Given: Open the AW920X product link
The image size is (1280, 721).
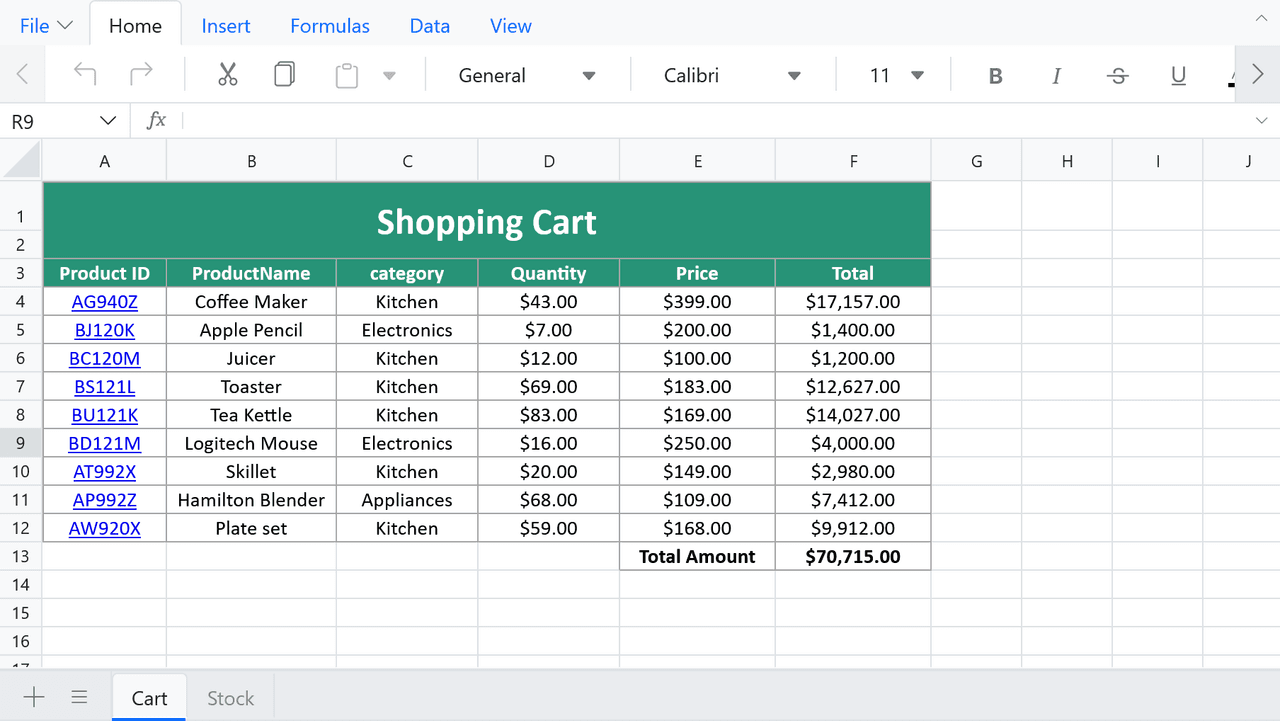Looking at the screenshot, I should 105,528.
